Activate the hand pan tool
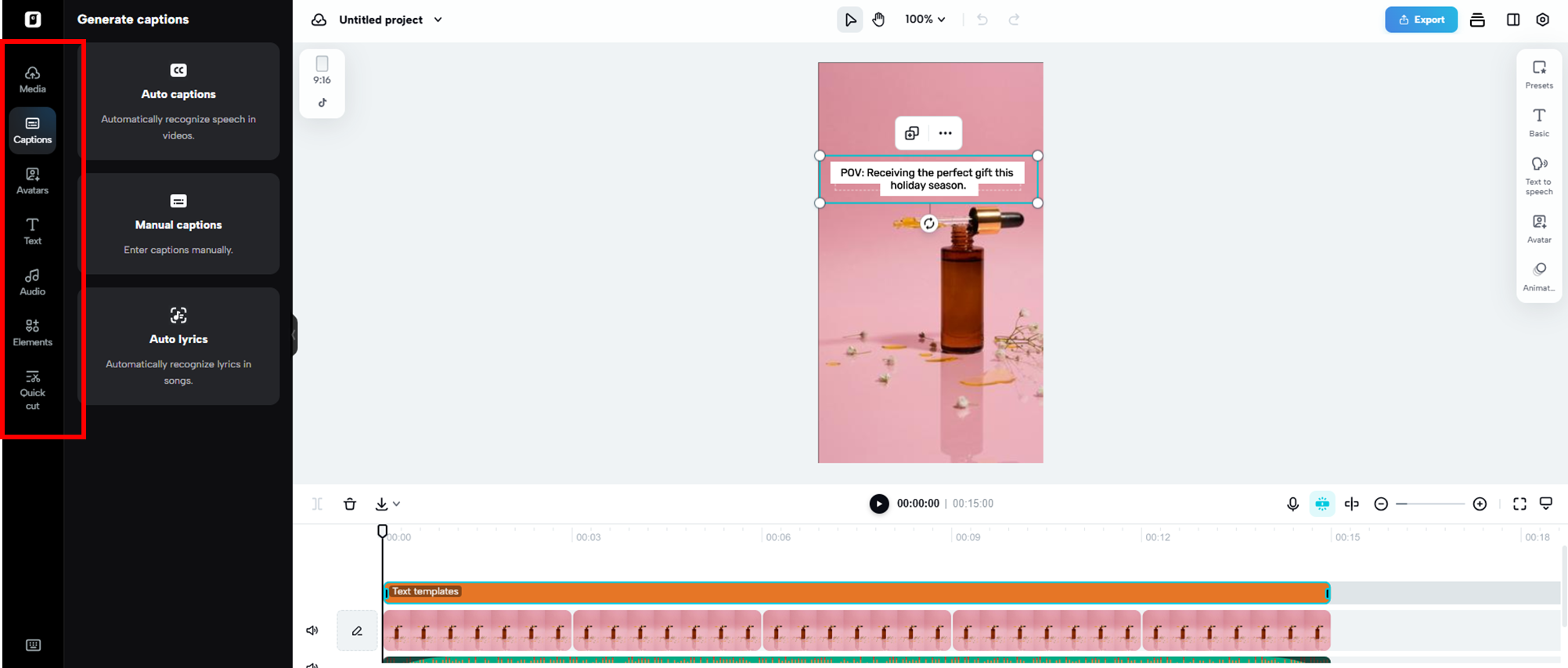This screenshot has height=668, width=1568. point(878,20)
